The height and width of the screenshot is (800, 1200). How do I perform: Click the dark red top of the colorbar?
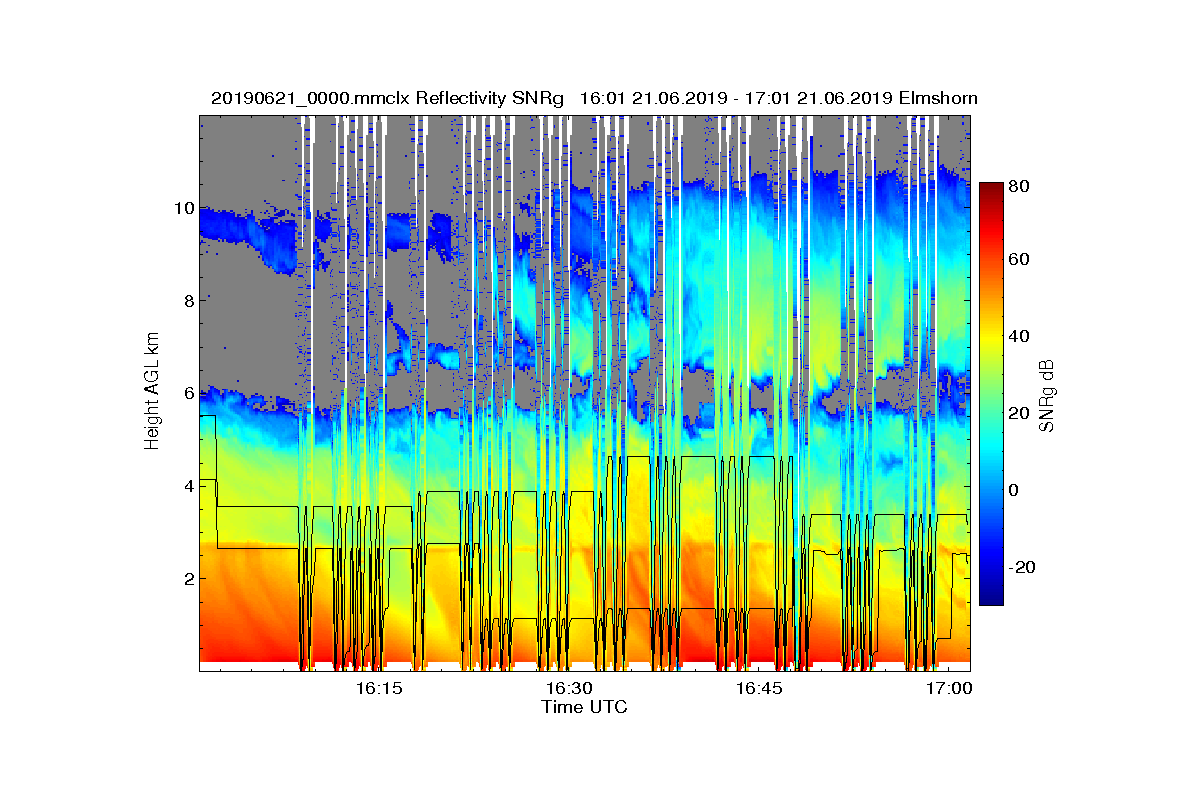[990, 188]
